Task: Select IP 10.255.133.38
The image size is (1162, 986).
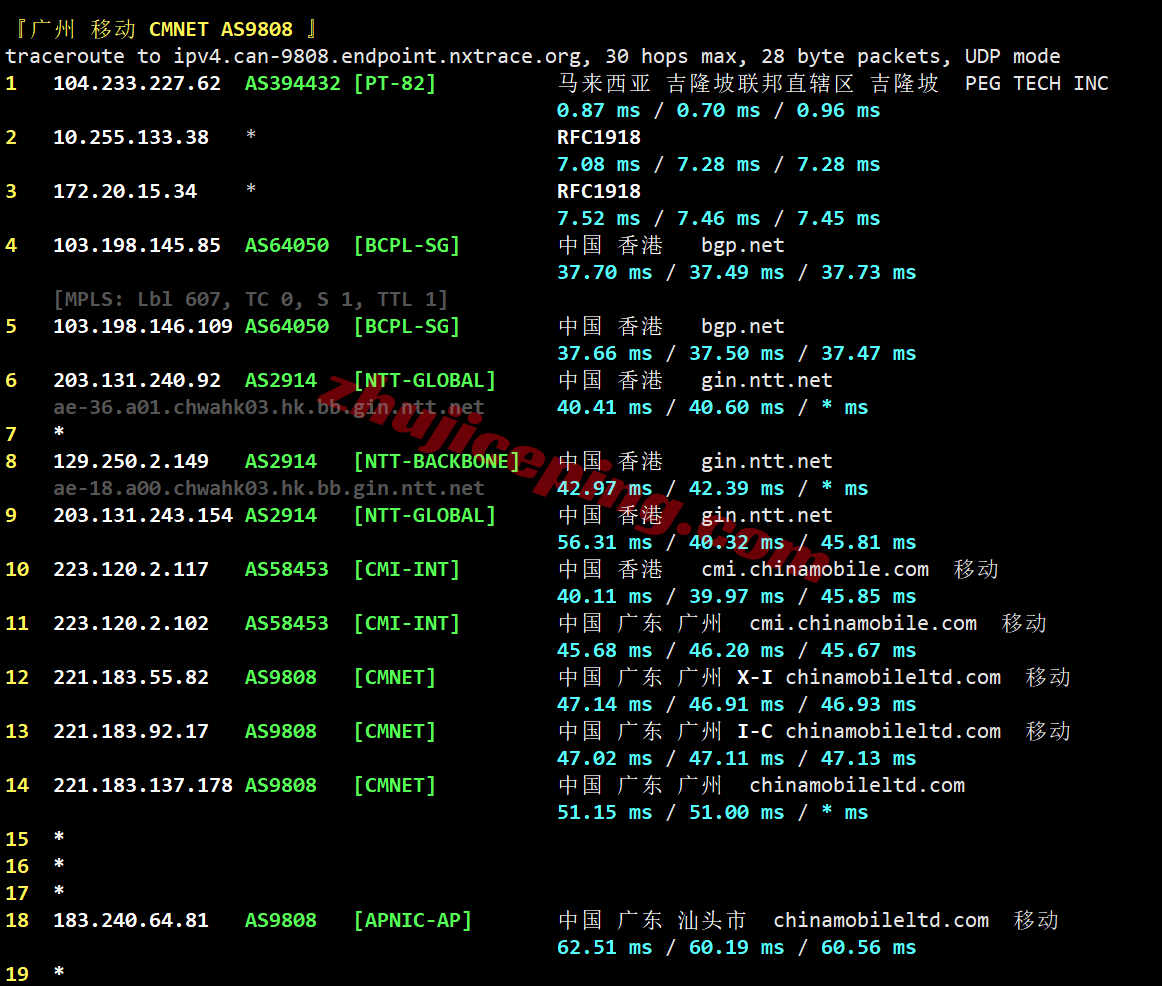Action: pos(131,137)
